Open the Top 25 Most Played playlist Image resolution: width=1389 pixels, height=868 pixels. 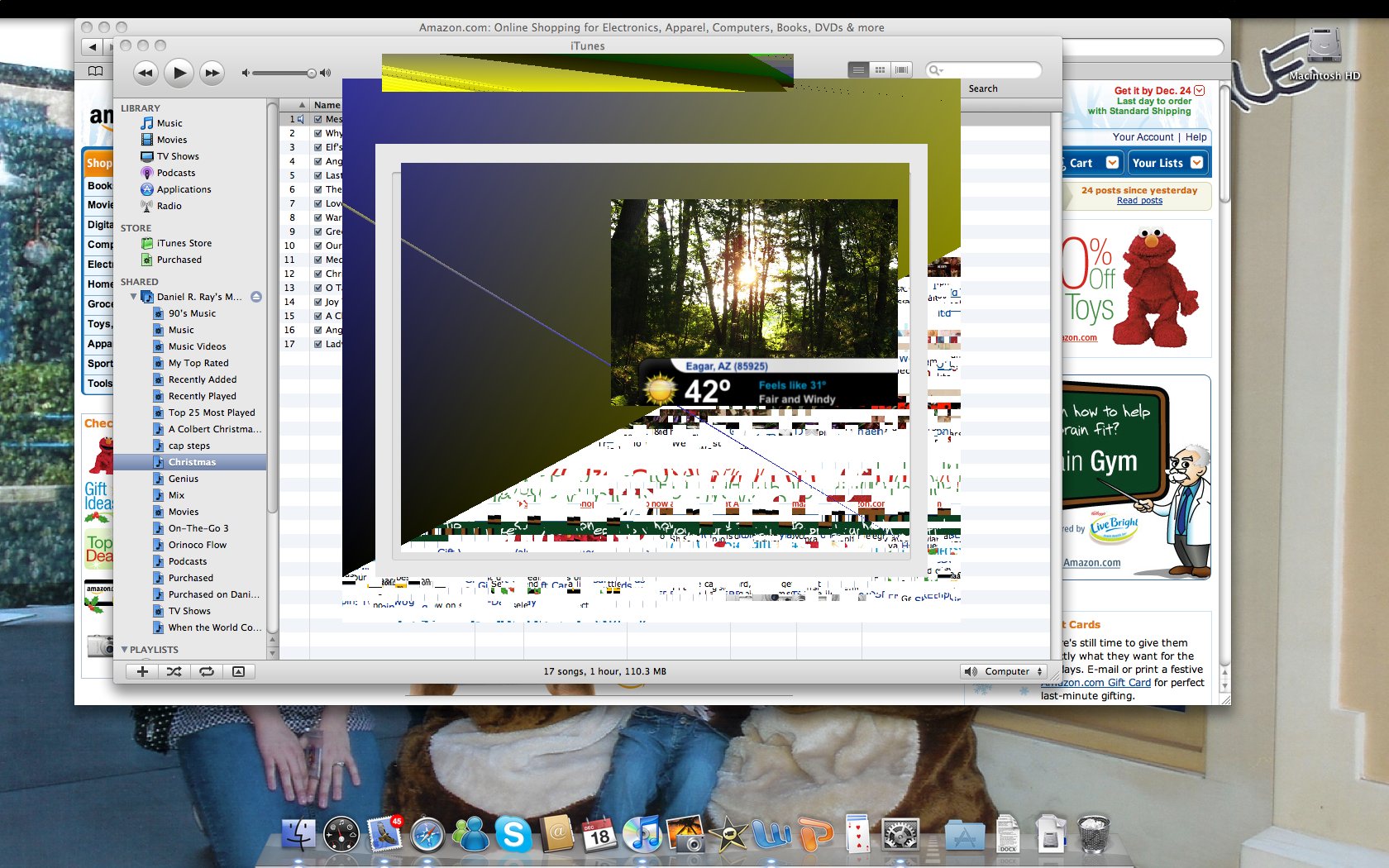coord(212,413)
